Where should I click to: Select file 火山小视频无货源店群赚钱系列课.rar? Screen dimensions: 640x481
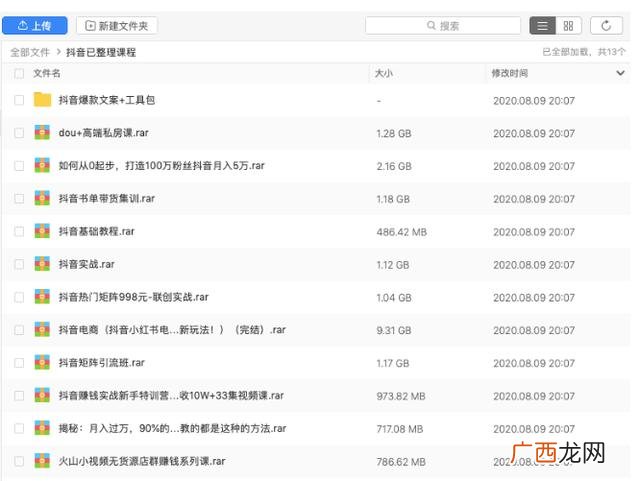point(142,461)
